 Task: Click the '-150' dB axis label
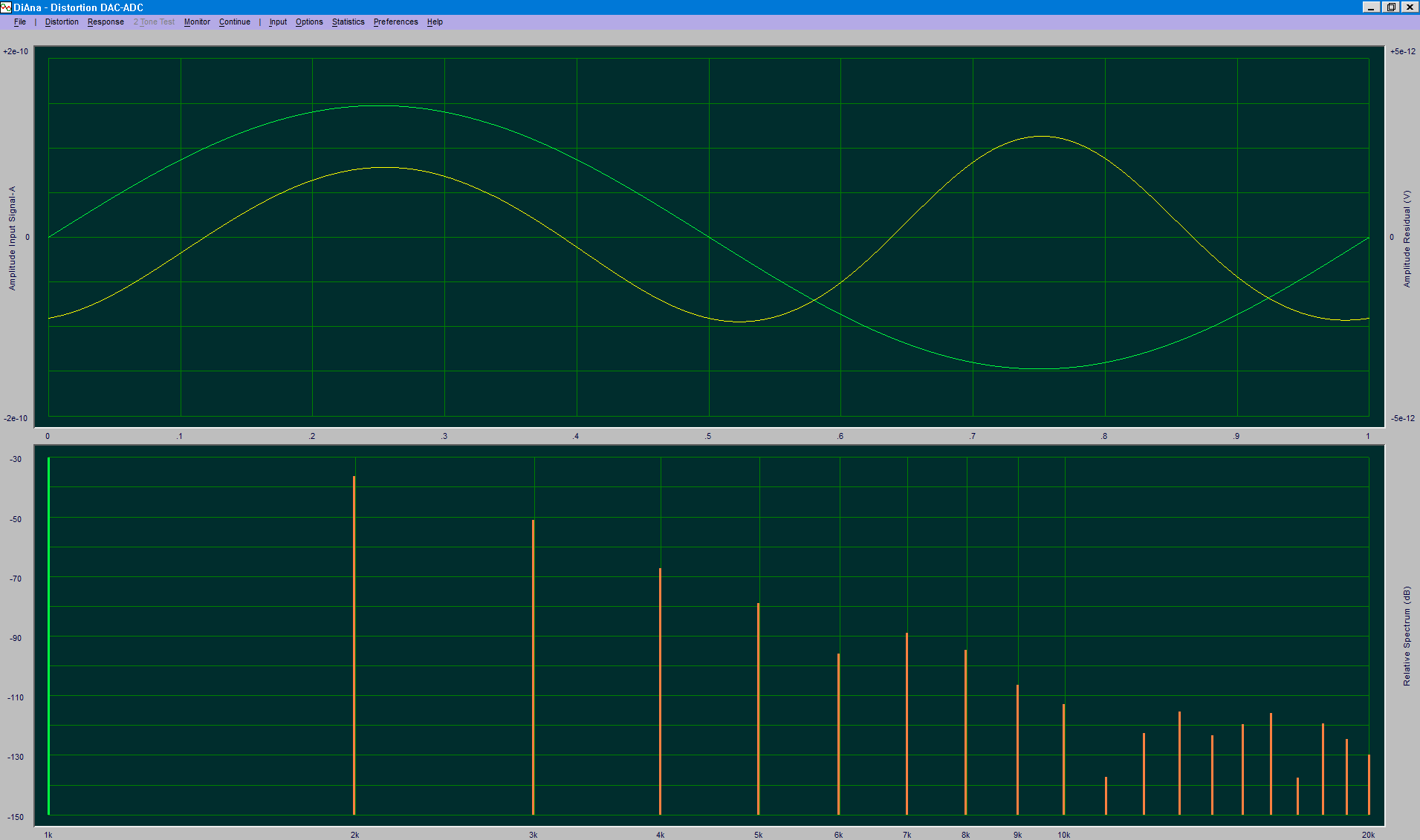click(16, 817)
